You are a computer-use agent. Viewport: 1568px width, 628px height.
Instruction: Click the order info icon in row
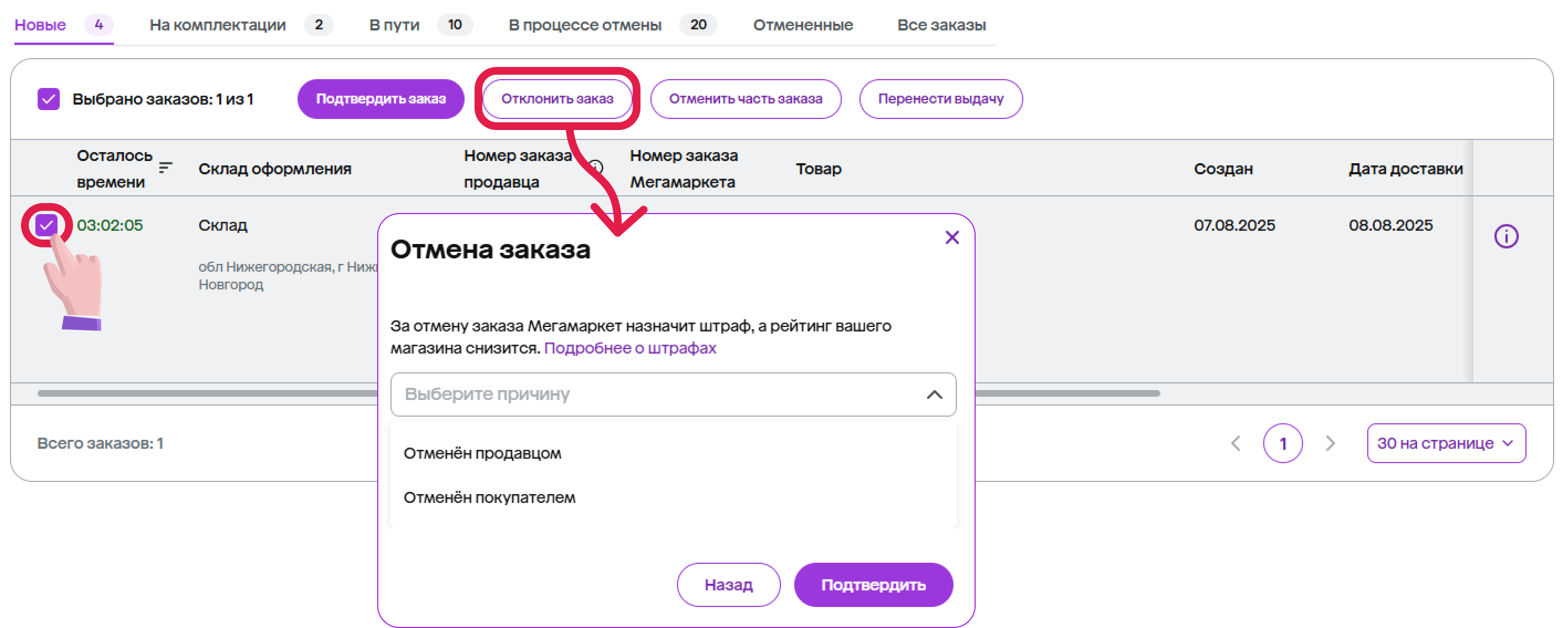click(1506, 236)
